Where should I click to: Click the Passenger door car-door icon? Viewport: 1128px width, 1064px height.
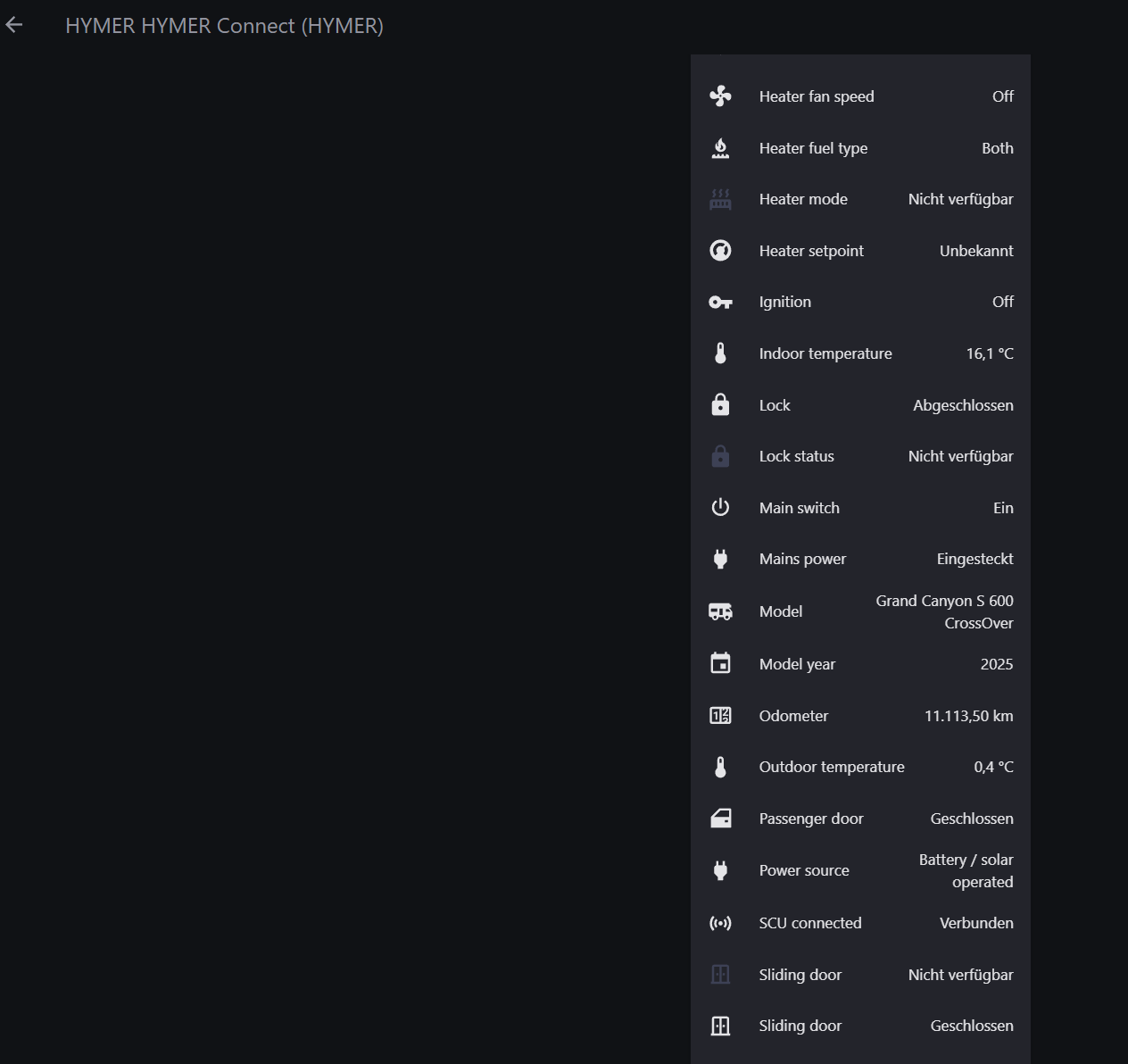click(720, 819)
